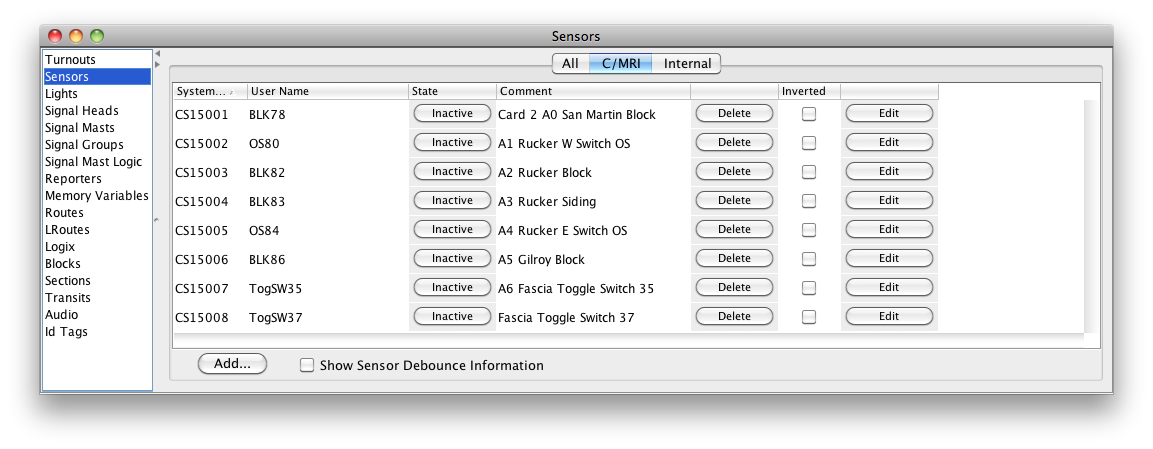
Task: Open Signal Heads table
Action: tap(97, 111)
